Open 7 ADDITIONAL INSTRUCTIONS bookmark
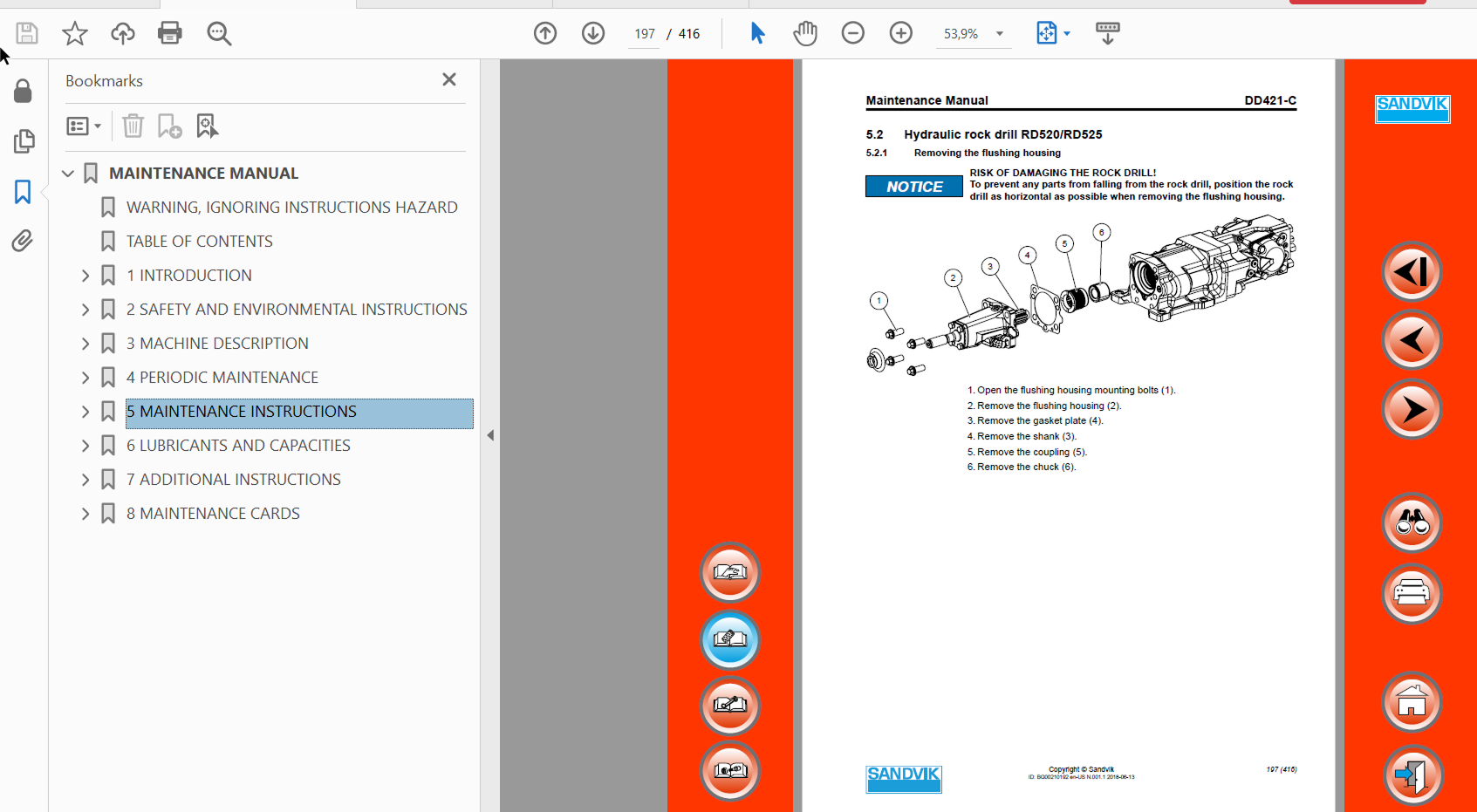This screenshot has width=1477, height=812. point(234,480)
